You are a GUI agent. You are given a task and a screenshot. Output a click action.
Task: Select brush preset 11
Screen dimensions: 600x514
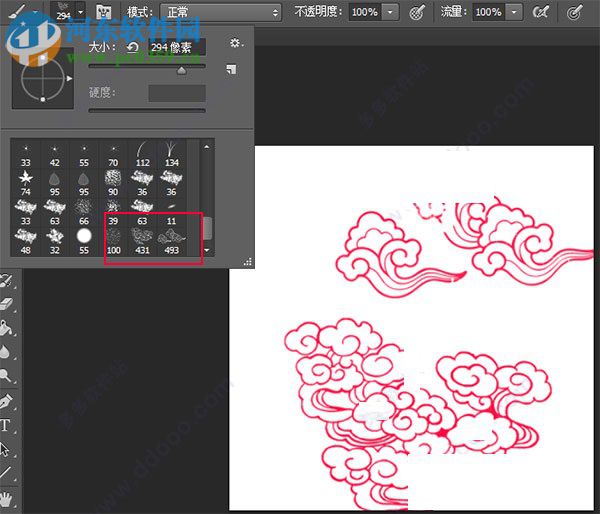[x=171, y=212]
